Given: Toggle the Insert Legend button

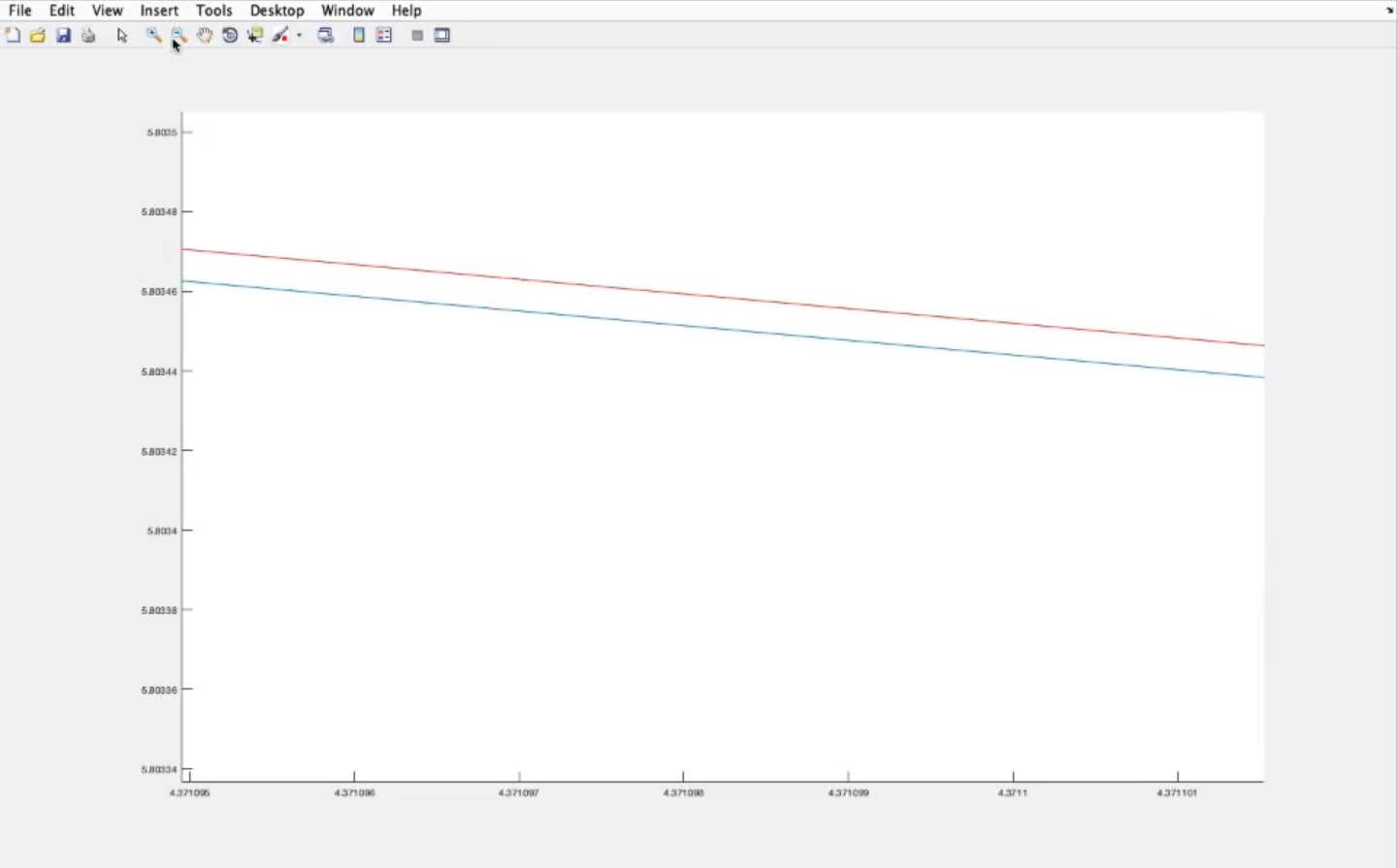Looking at the screenshot, I should pos(384,35).
